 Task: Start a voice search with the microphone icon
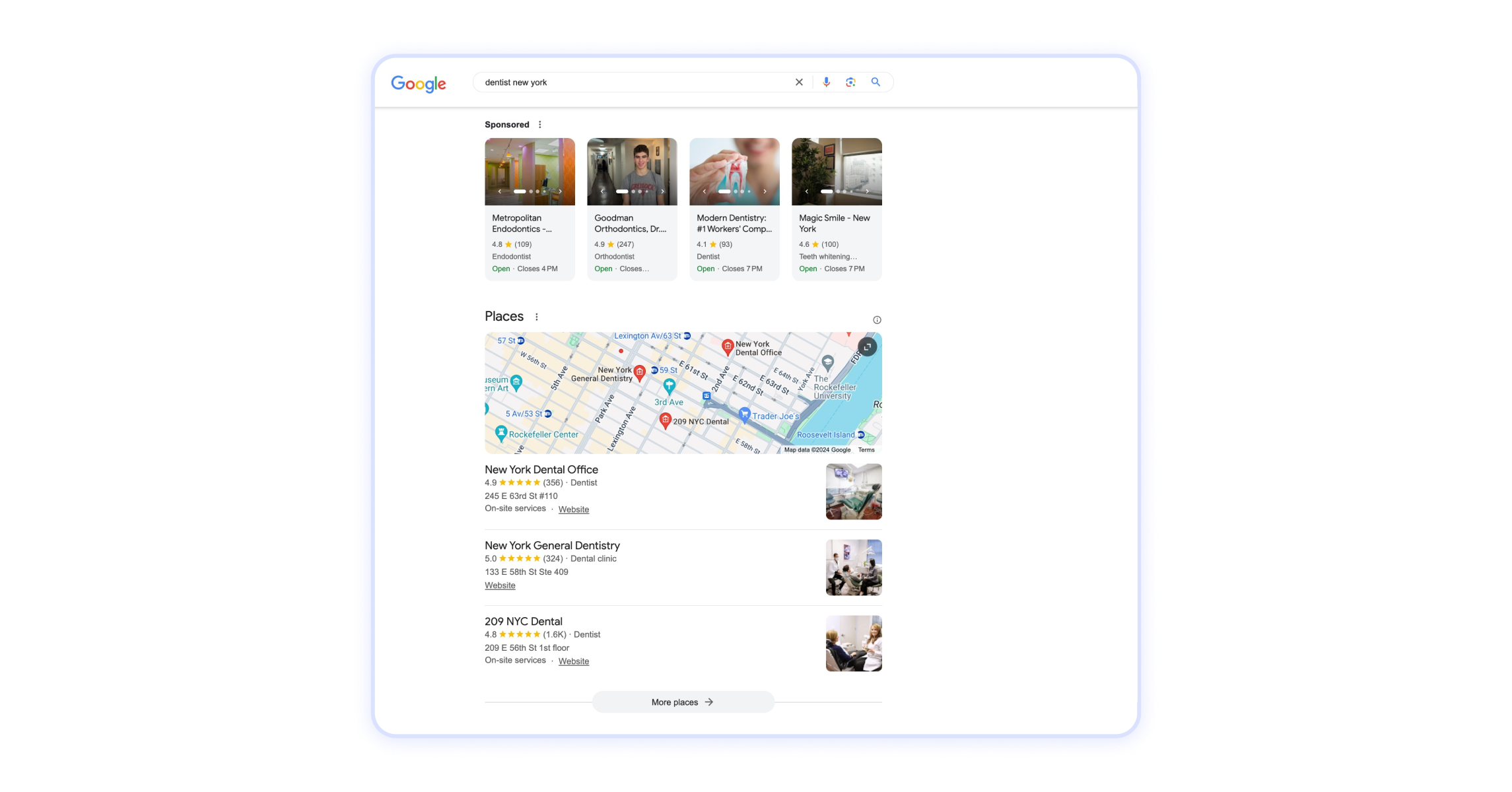pyautogui.click(x=826, y=82)
